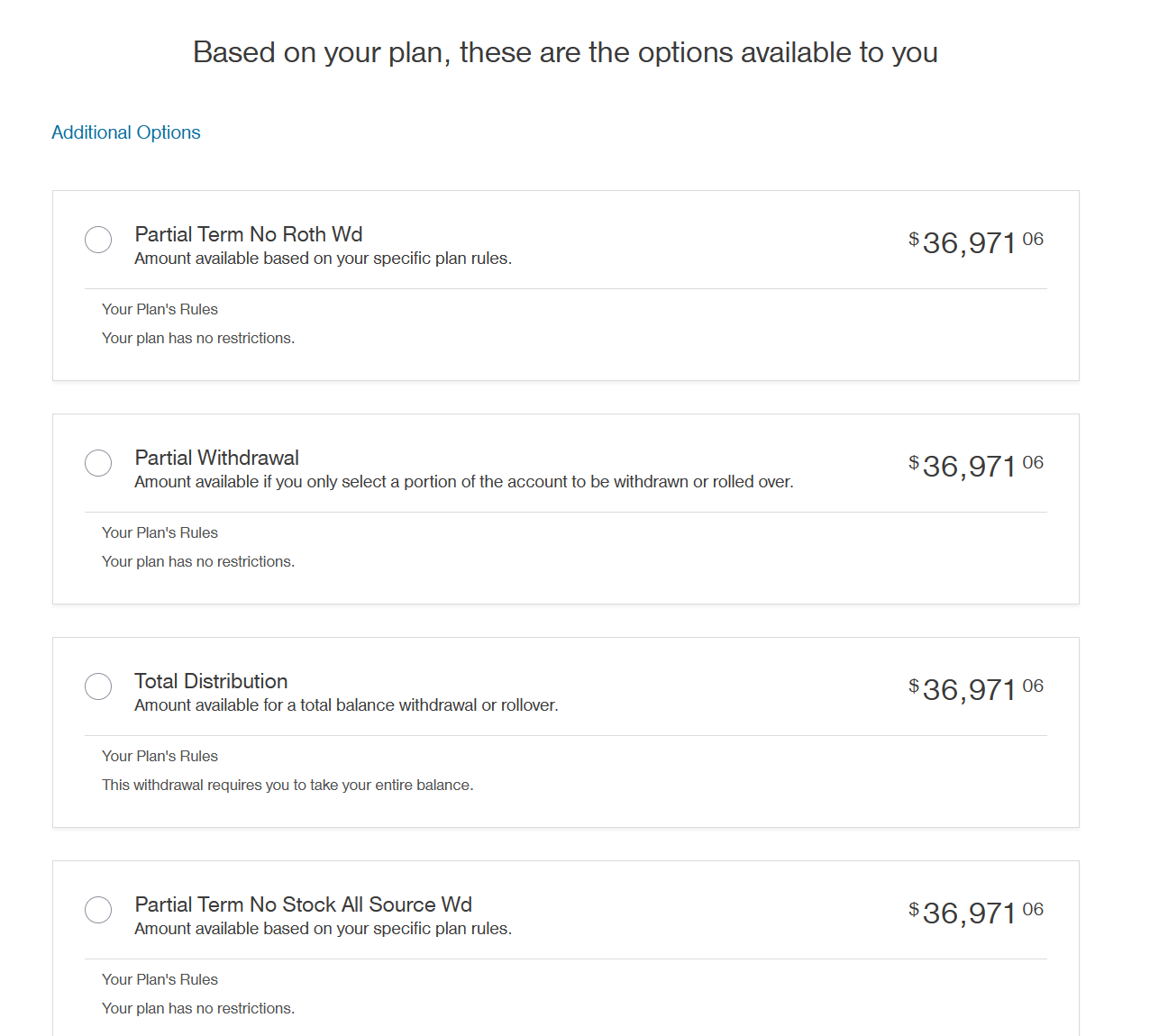Open the Additional Options link

point(126,132)
